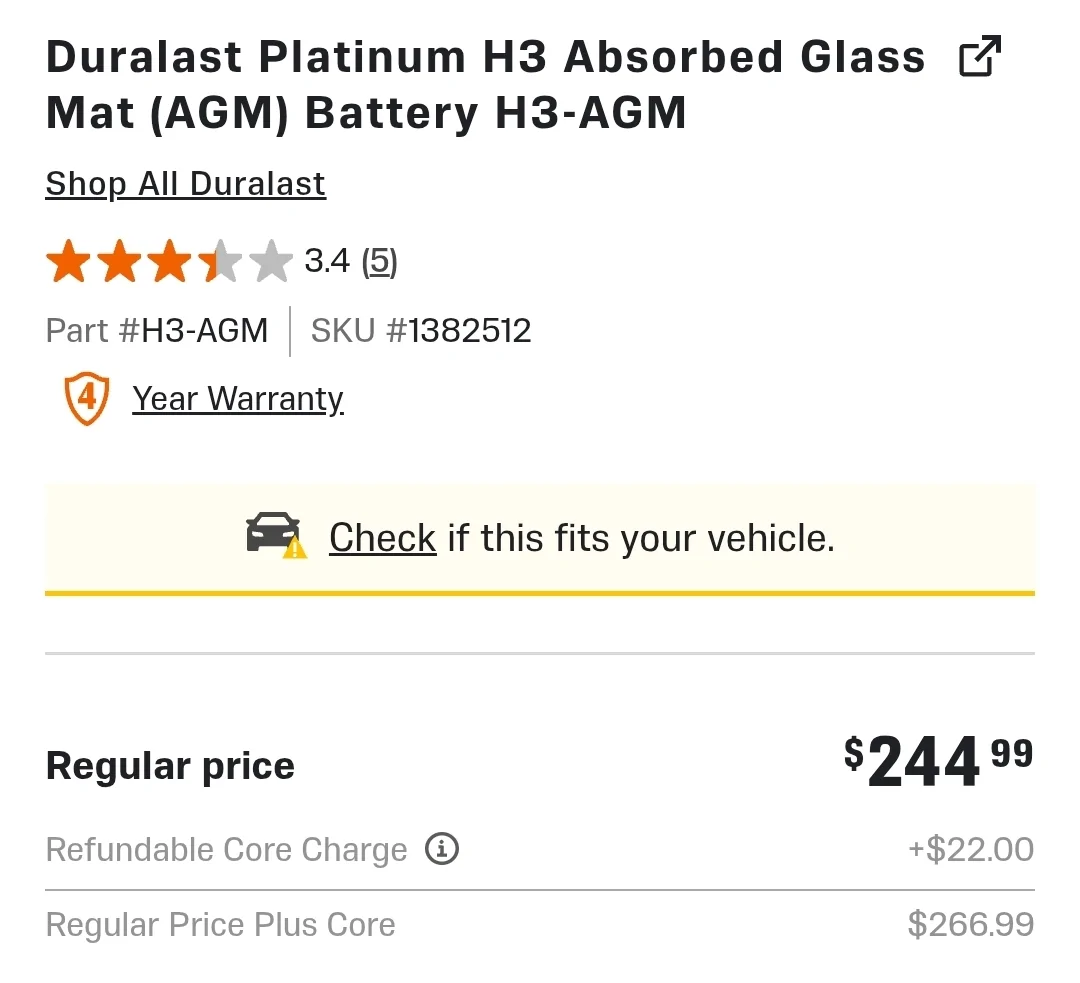Open the core charge info icon

click(x=442, y=850)
